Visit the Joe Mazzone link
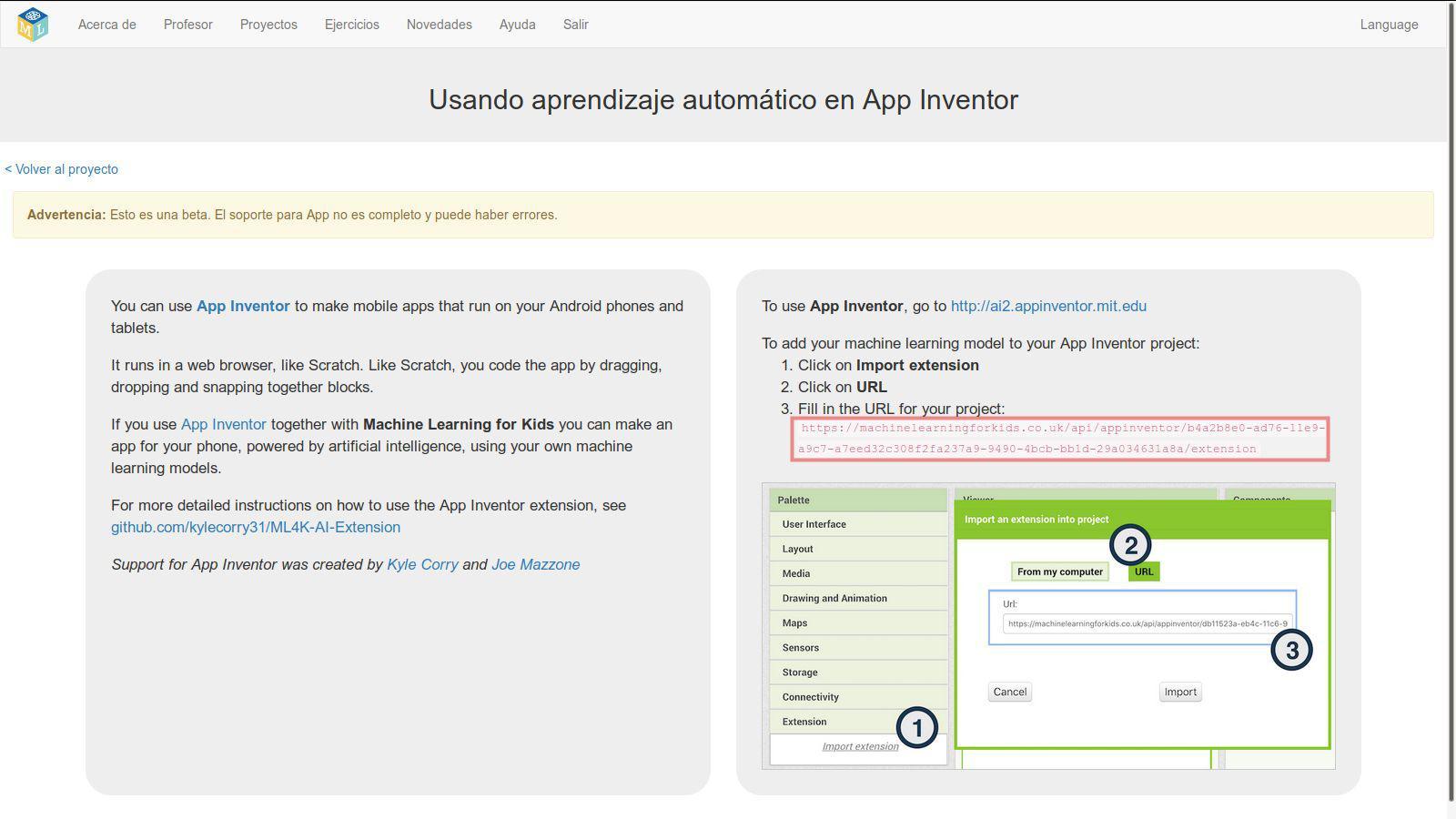Screen dimensions: 1456x819 pos(536,564)
